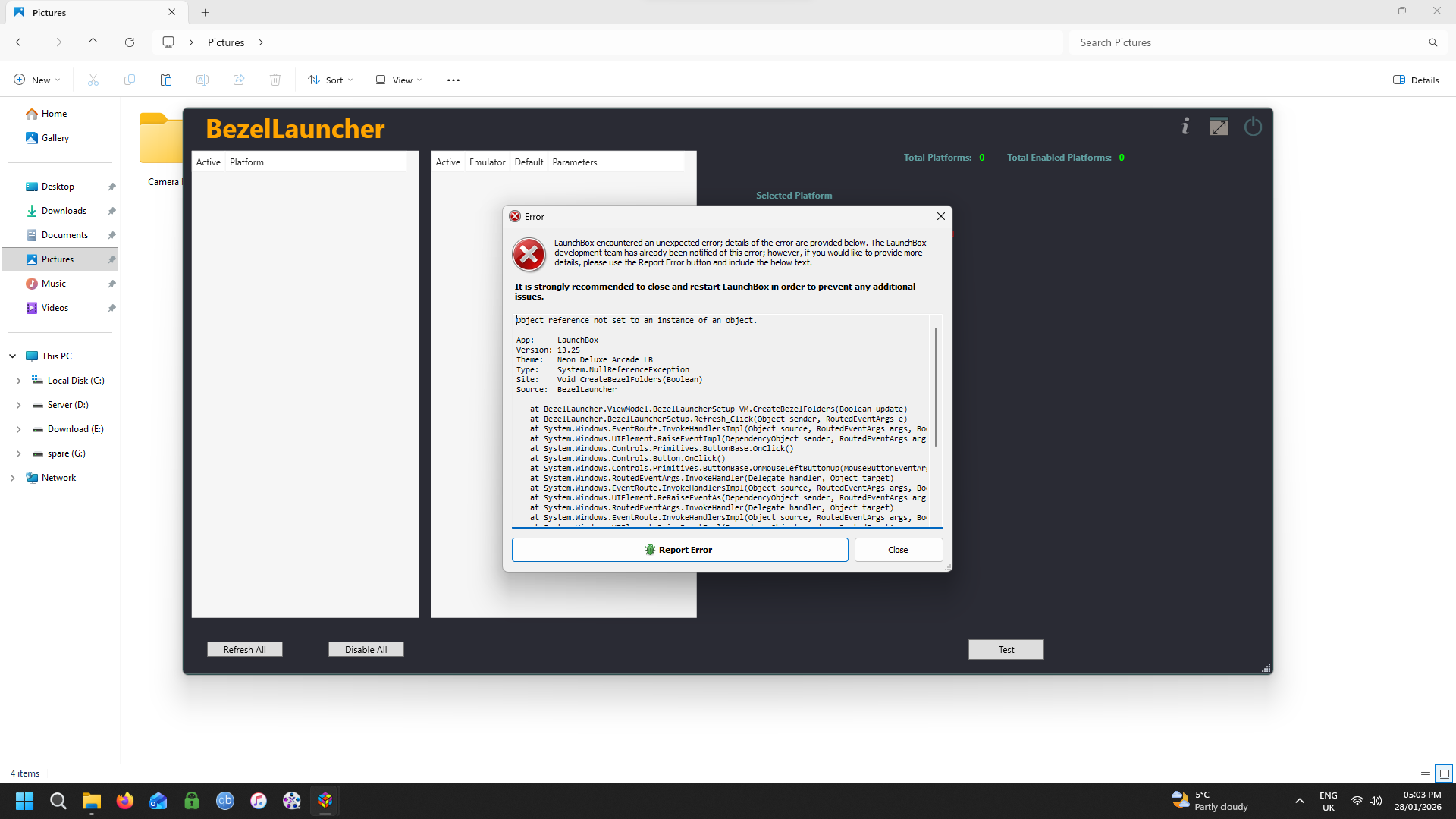Open the LaunchBox taskbar icon
This screenshot has height=819, width=1456.
(325, 801)
